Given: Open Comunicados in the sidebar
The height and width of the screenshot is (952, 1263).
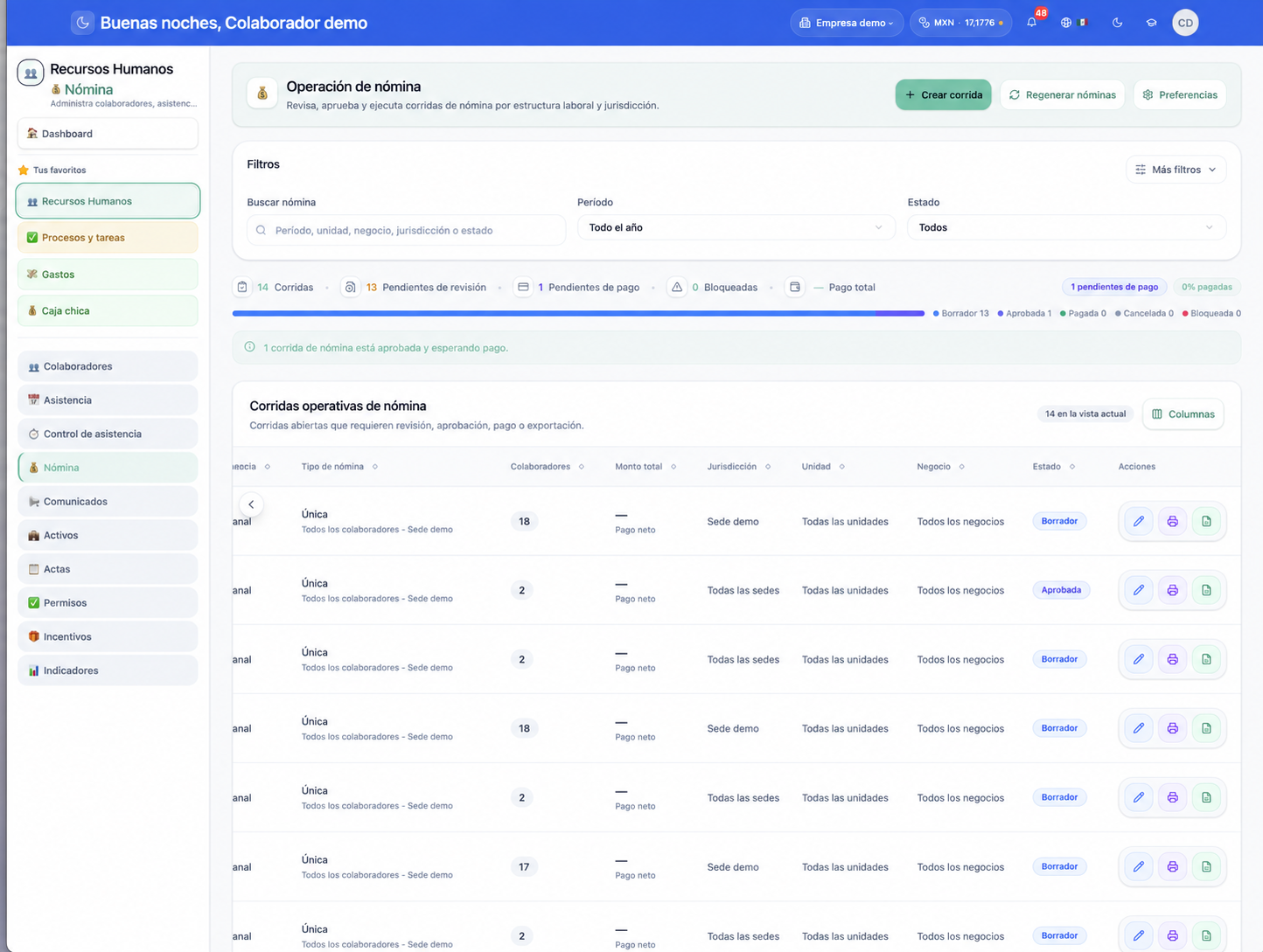Looking at the screenshot, I should [108, 502].
